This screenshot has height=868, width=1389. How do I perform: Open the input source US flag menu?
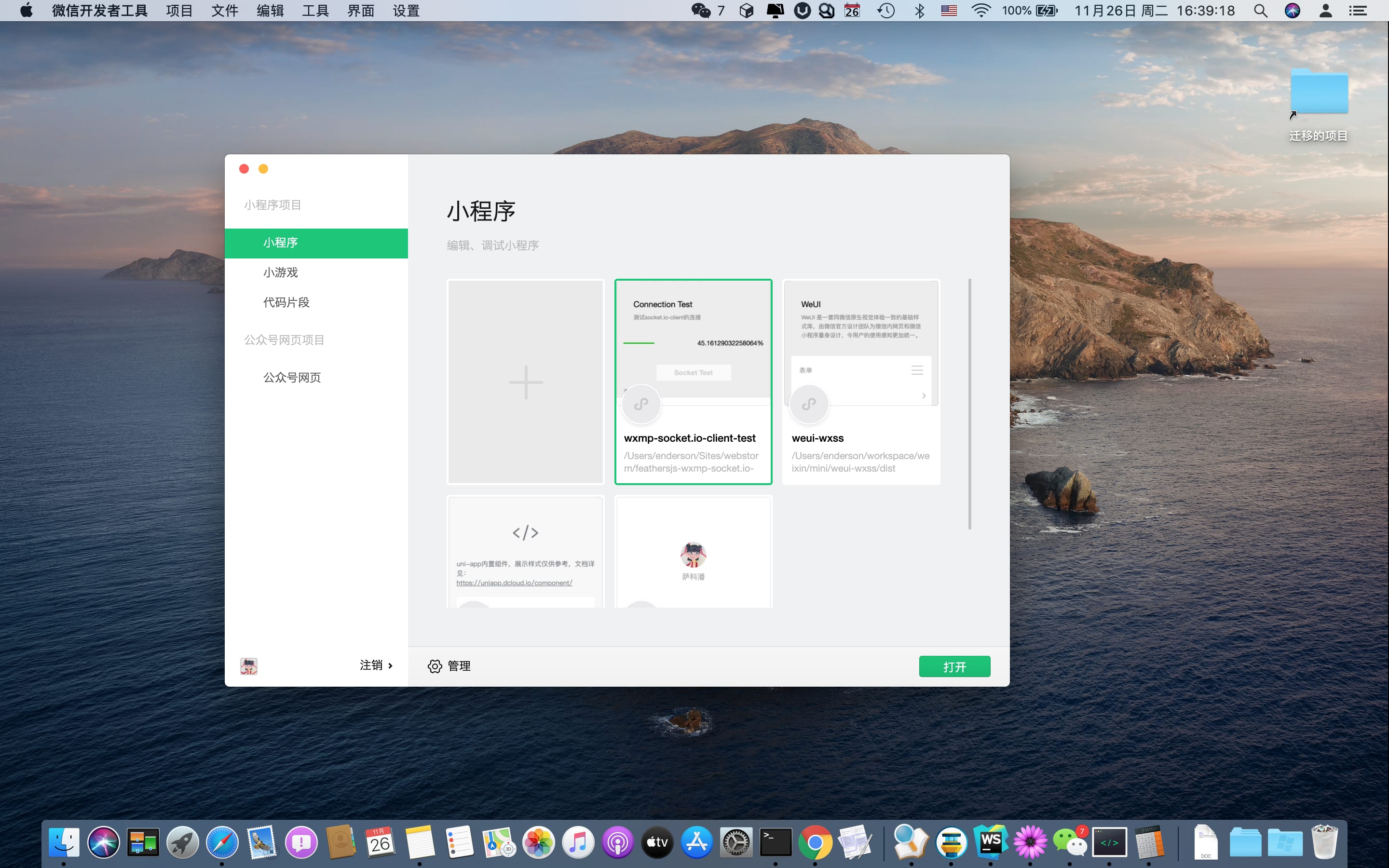949,10
